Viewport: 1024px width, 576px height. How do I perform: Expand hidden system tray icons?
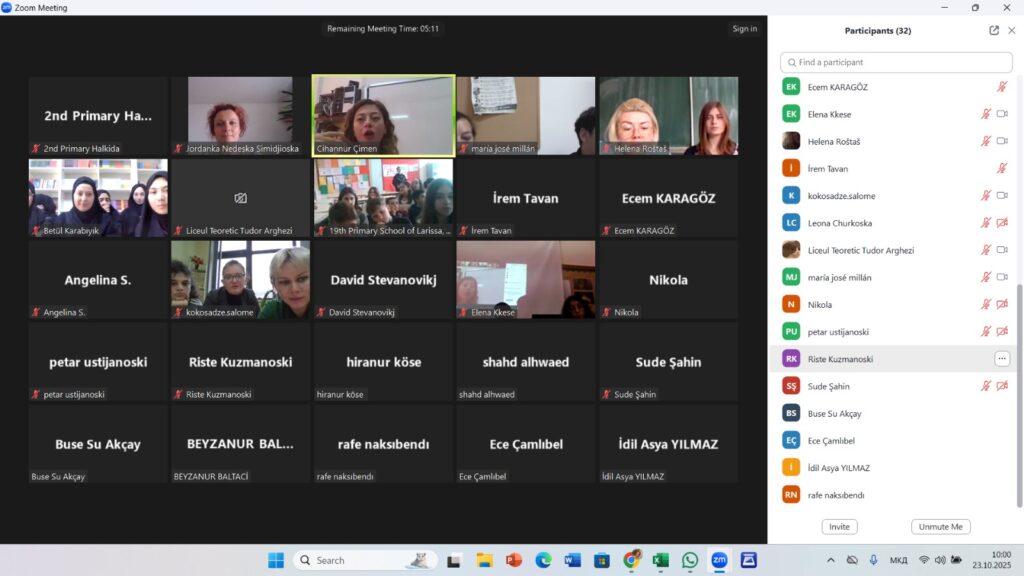(830, 560)
